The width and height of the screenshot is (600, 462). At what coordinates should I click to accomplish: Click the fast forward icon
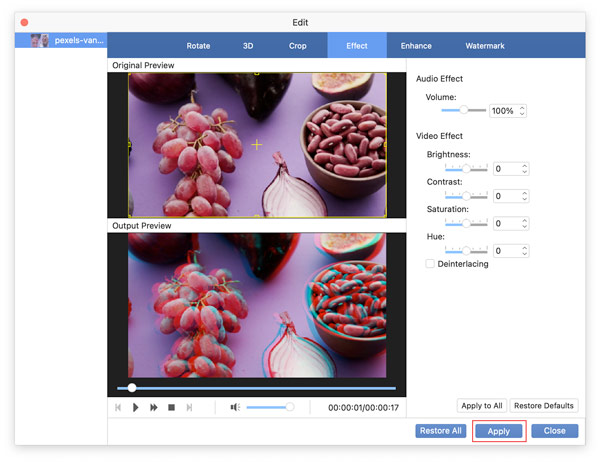click(154, 408)
